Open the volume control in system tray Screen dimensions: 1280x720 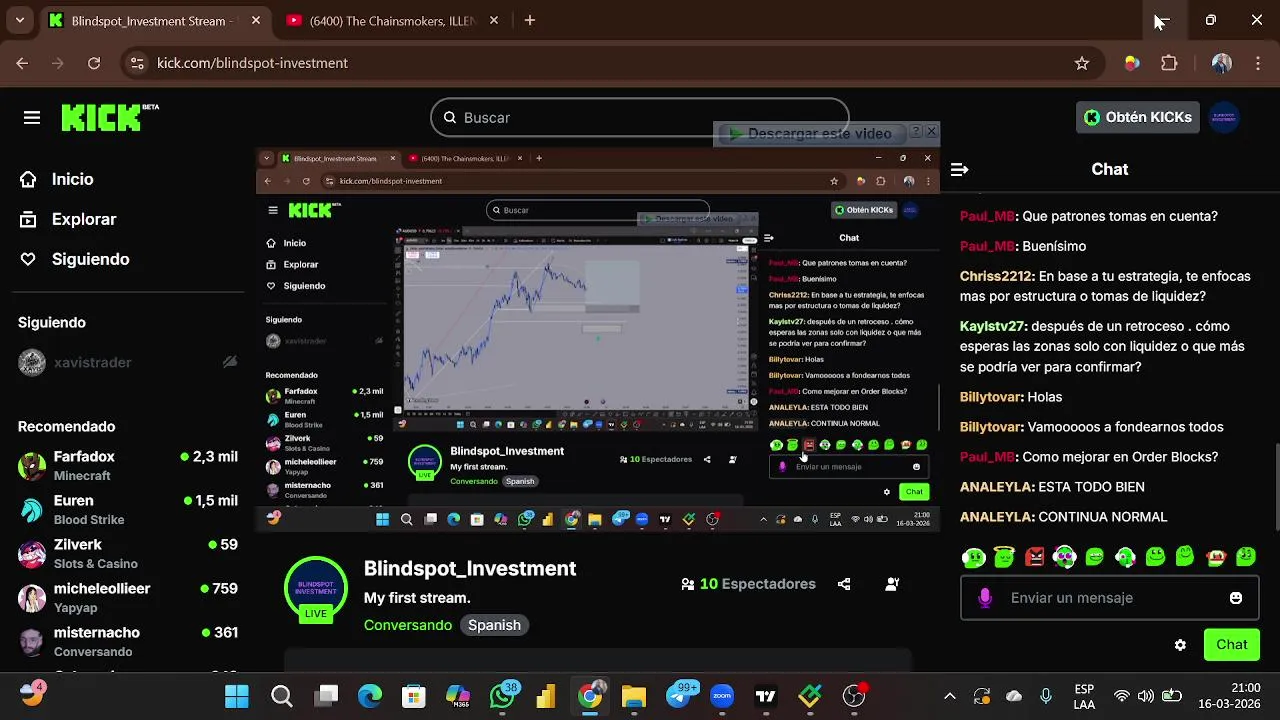(1146, 696)
